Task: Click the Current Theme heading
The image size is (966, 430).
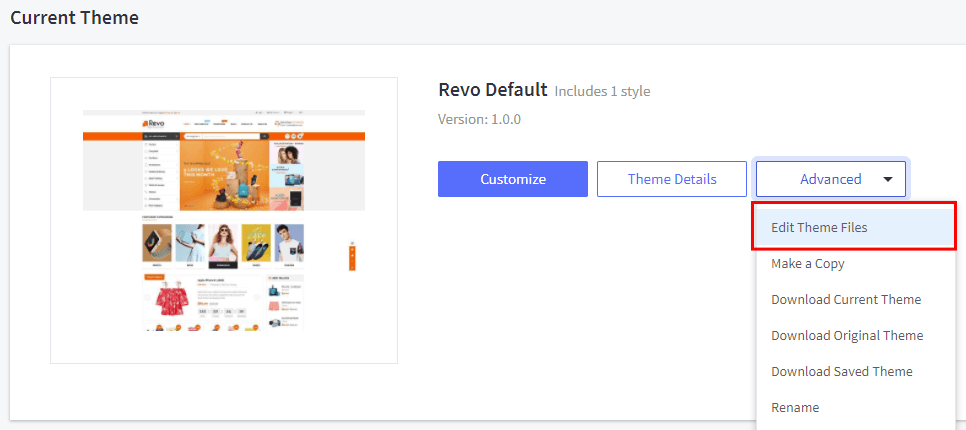Action: [75, 18]
